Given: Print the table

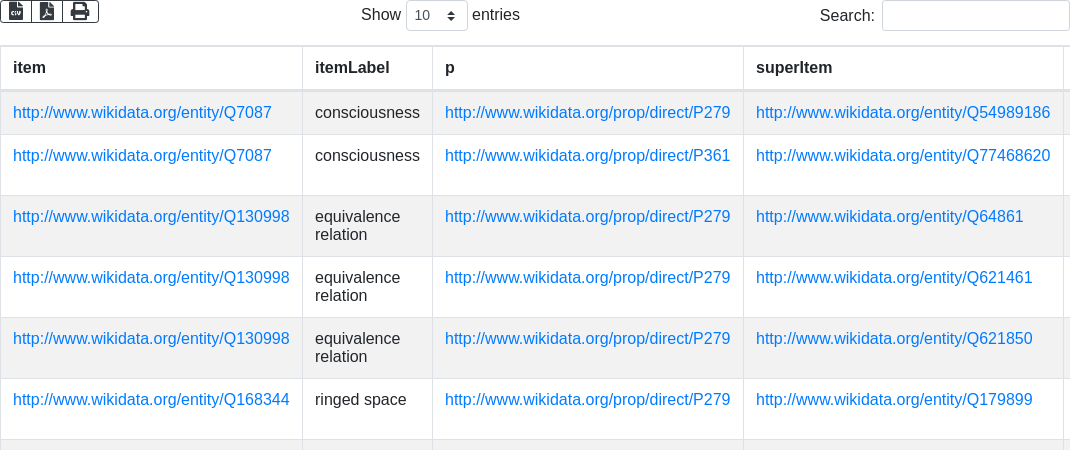Looking at the screenshot, I should click(80, 11).
